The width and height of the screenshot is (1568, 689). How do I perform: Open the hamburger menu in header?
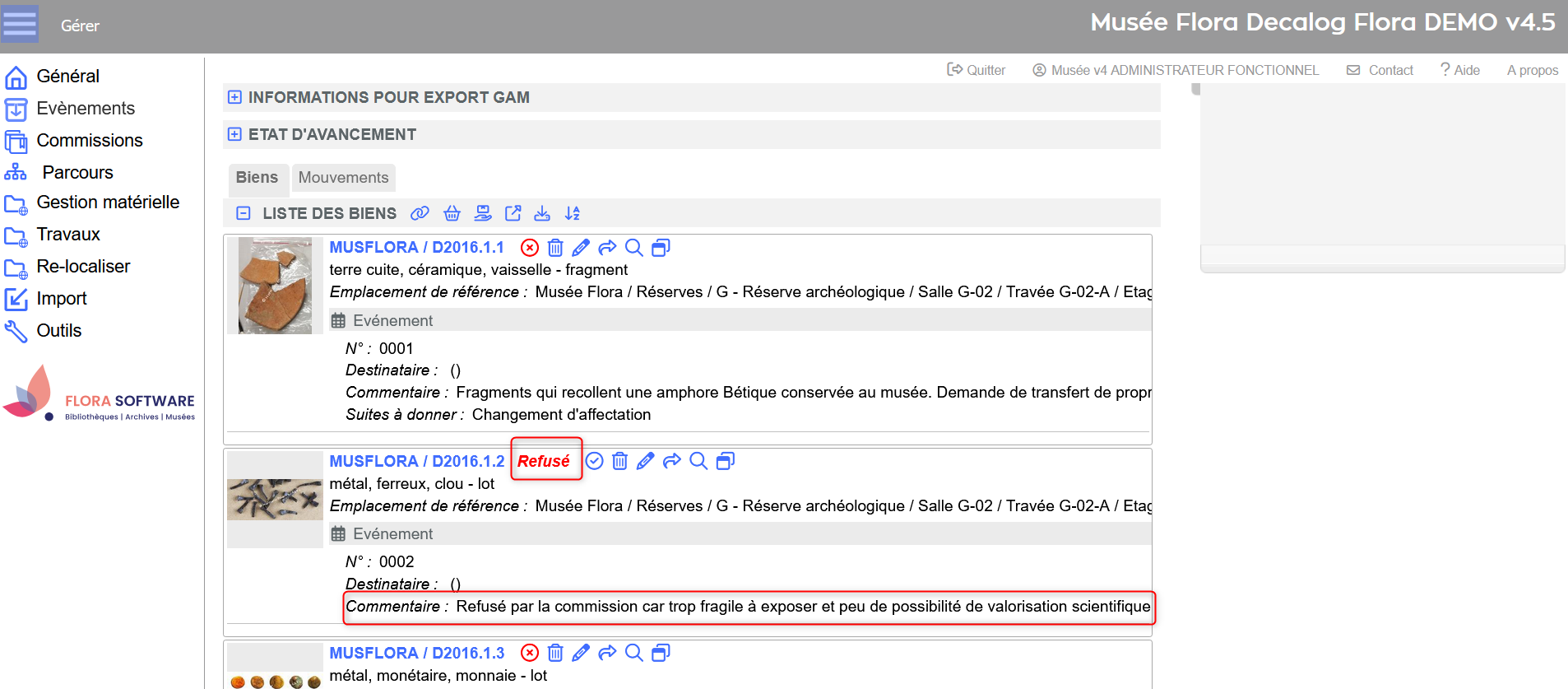[x=20, y=24]
